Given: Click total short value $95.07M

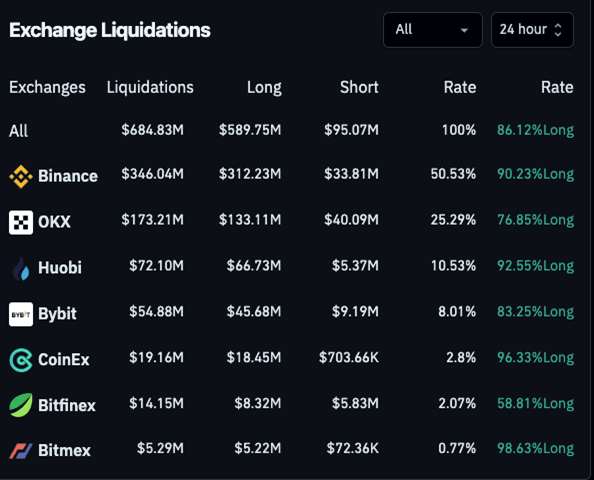Looking at the screenshot, I should tap(351, 130).
